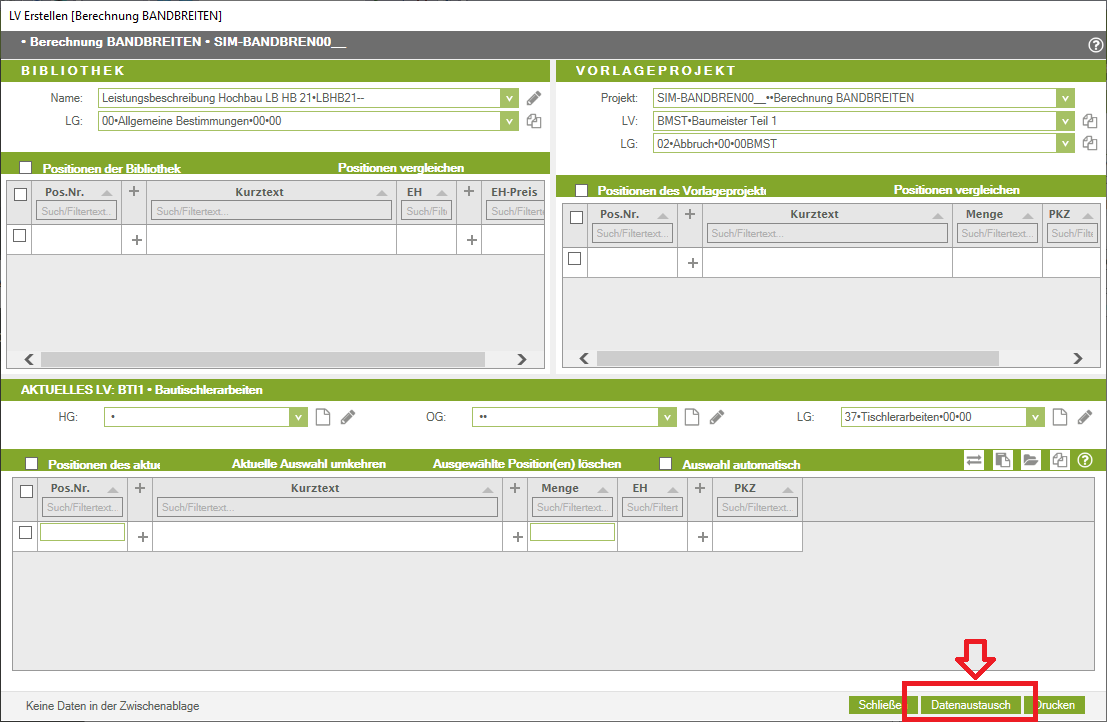This screenshot has height=722, width=1107.
Task: Select 'Ausgewählte Position(en) löschen'
Action: point(526,464)
